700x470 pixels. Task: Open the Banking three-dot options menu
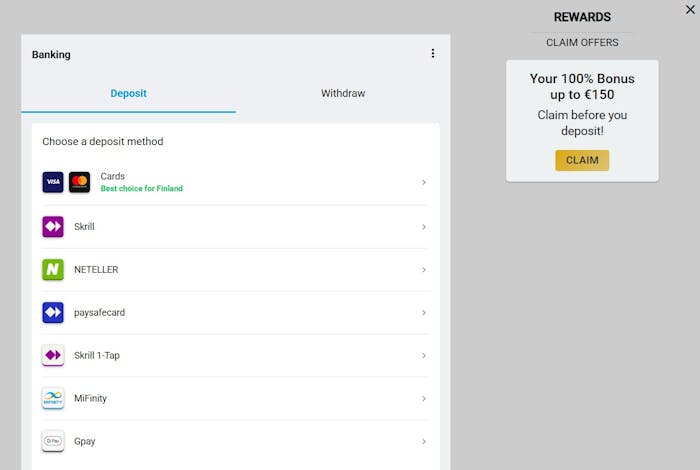pos(433,54)
